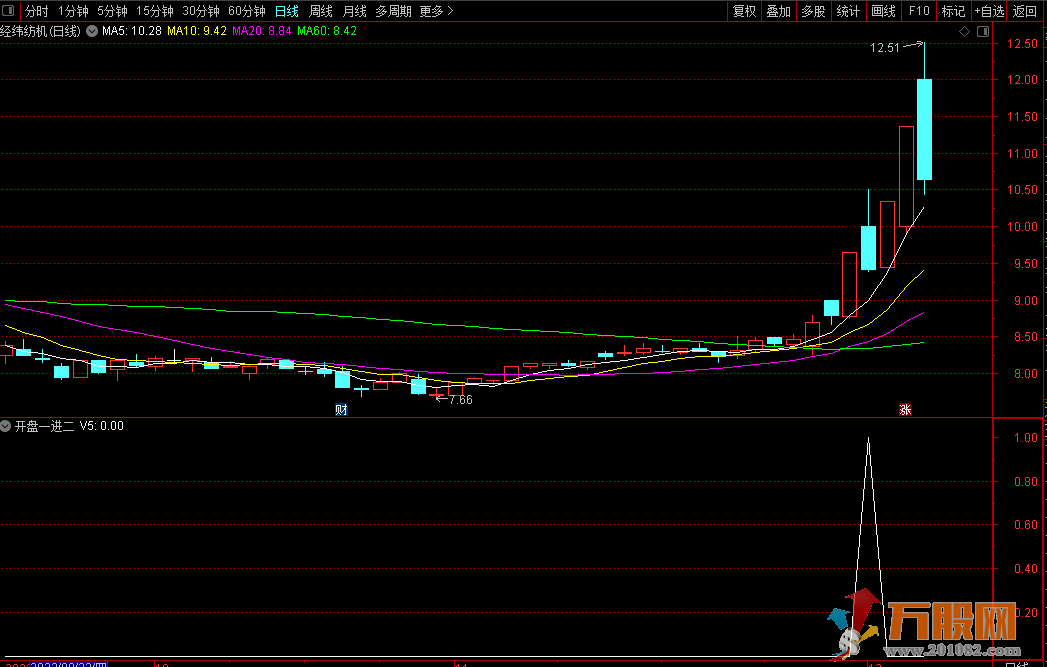This screenshot has height=667, width=1047.
Task: Add stock with +自选 button
Action: pyautogui.click(x=989, y=11)
